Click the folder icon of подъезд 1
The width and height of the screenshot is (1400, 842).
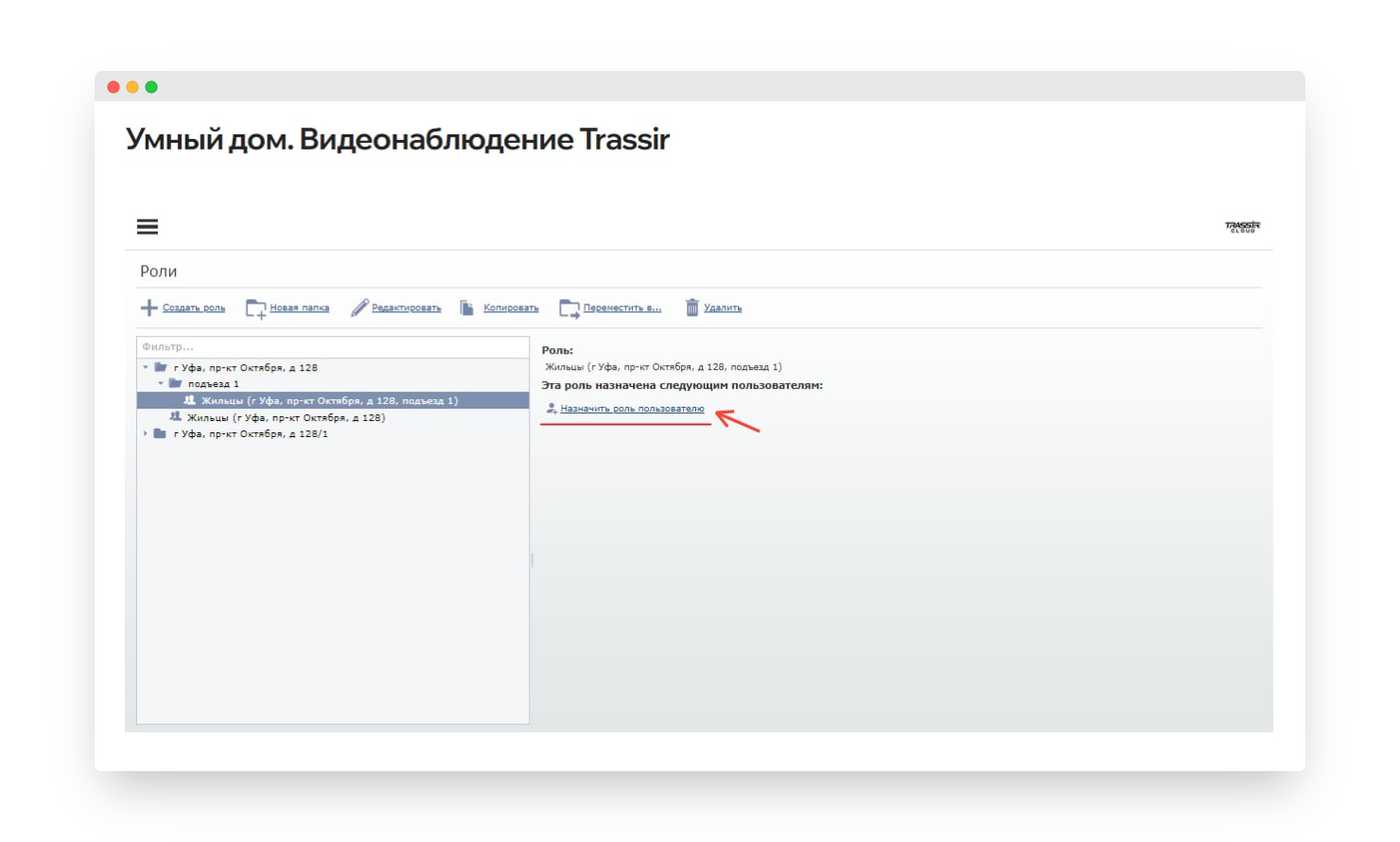[x=175, y=383]
